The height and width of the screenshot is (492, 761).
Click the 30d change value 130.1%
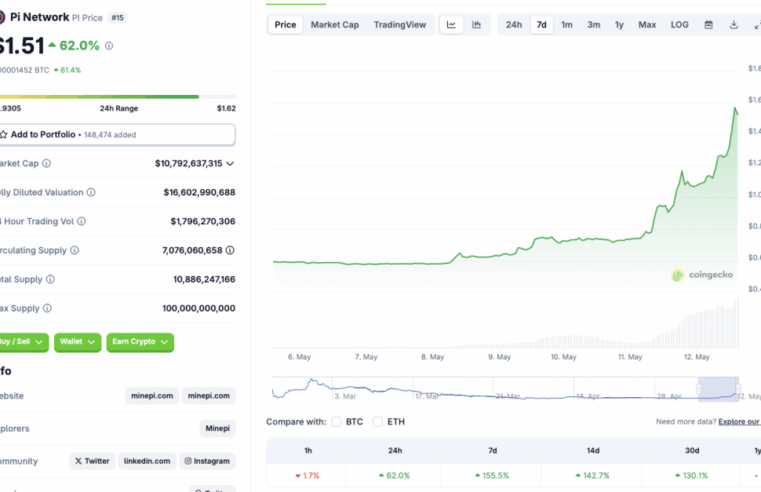tap(692, 476)
